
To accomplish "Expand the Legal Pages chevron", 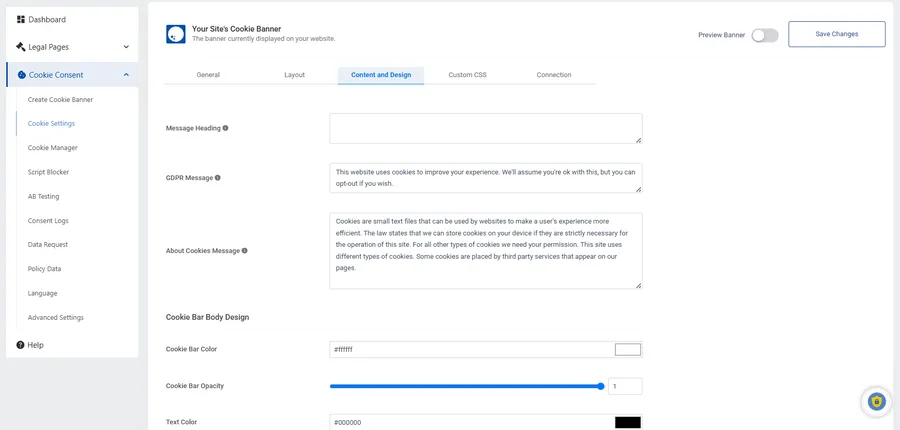I will coord(126,47).
